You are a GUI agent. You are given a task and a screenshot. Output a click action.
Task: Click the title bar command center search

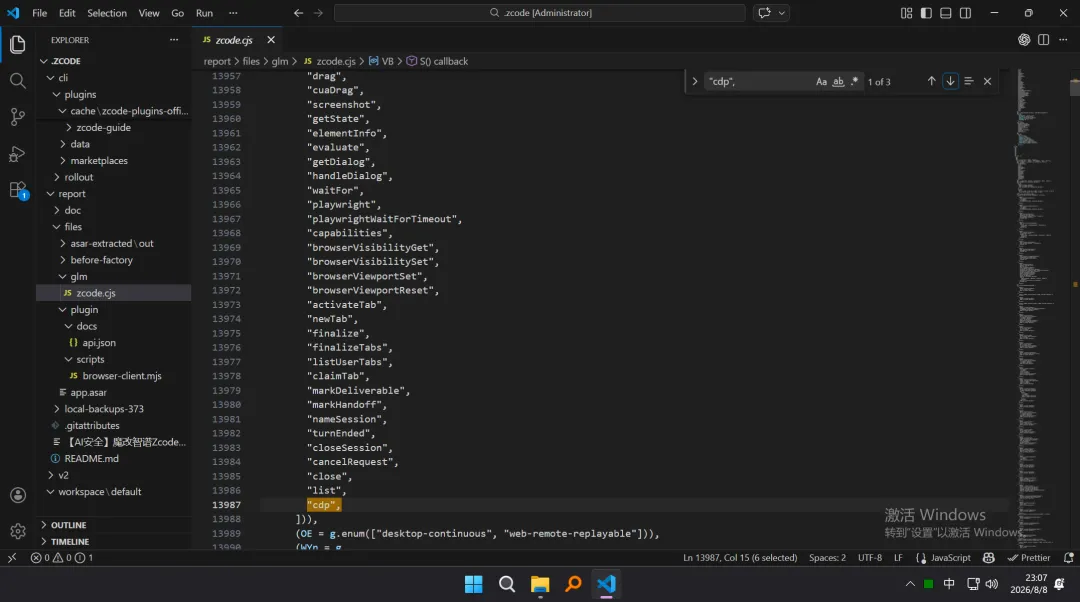[x=539, y=12]
